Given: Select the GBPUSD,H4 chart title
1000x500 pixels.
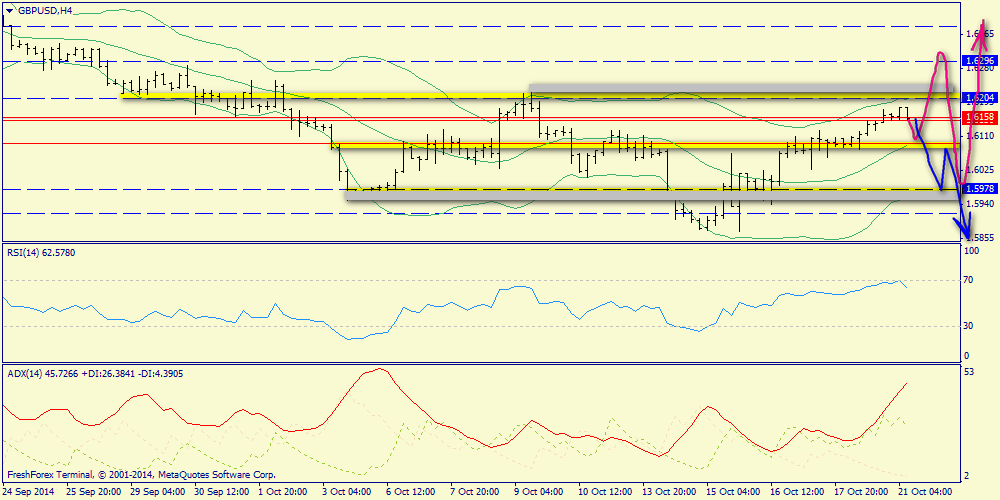Looking at the screenshot, I should 44,10.
